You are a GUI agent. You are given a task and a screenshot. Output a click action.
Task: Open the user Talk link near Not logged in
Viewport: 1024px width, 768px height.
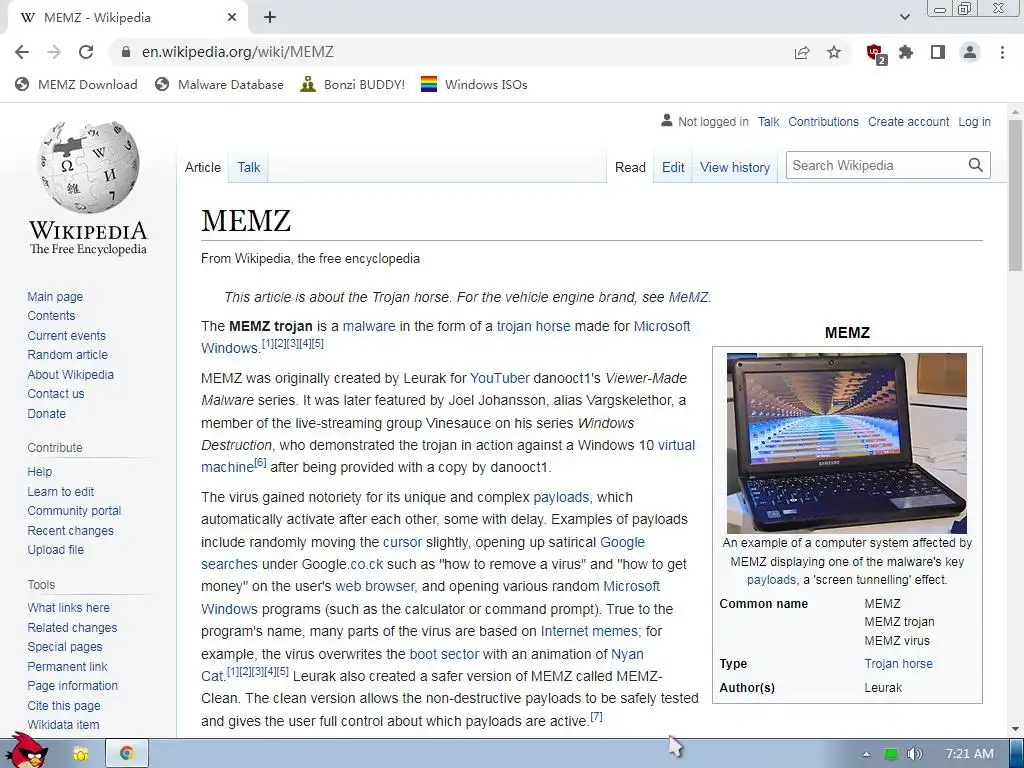tap(769, 121)
